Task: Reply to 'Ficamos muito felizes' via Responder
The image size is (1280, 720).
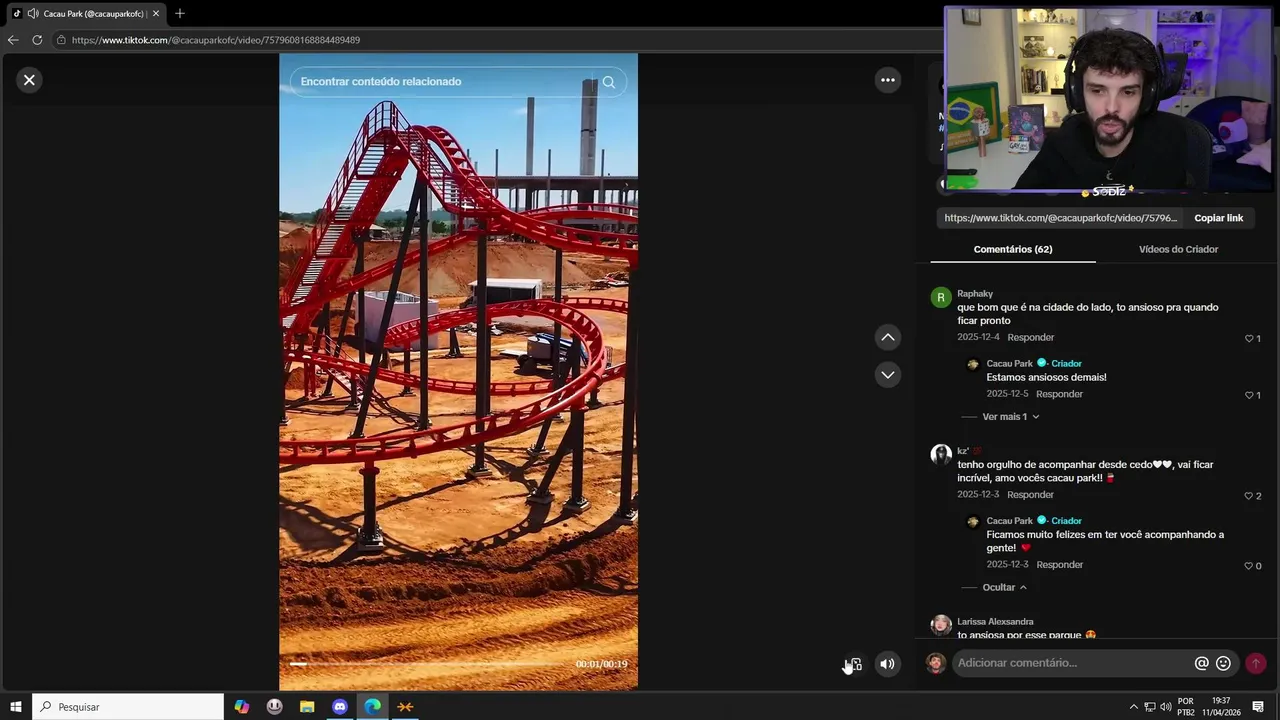Action: click(1059, 565)
